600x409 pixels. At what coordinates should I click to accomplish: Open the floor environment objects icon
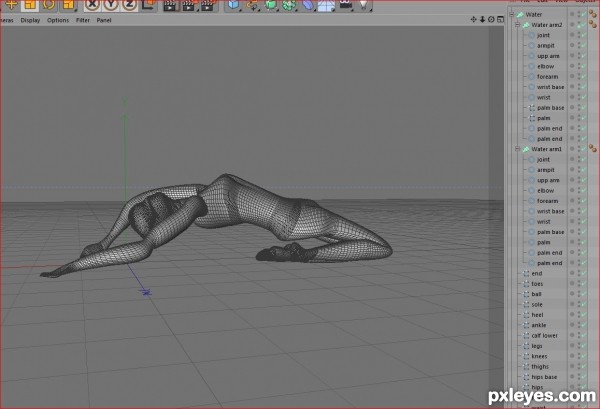(326, 5)
